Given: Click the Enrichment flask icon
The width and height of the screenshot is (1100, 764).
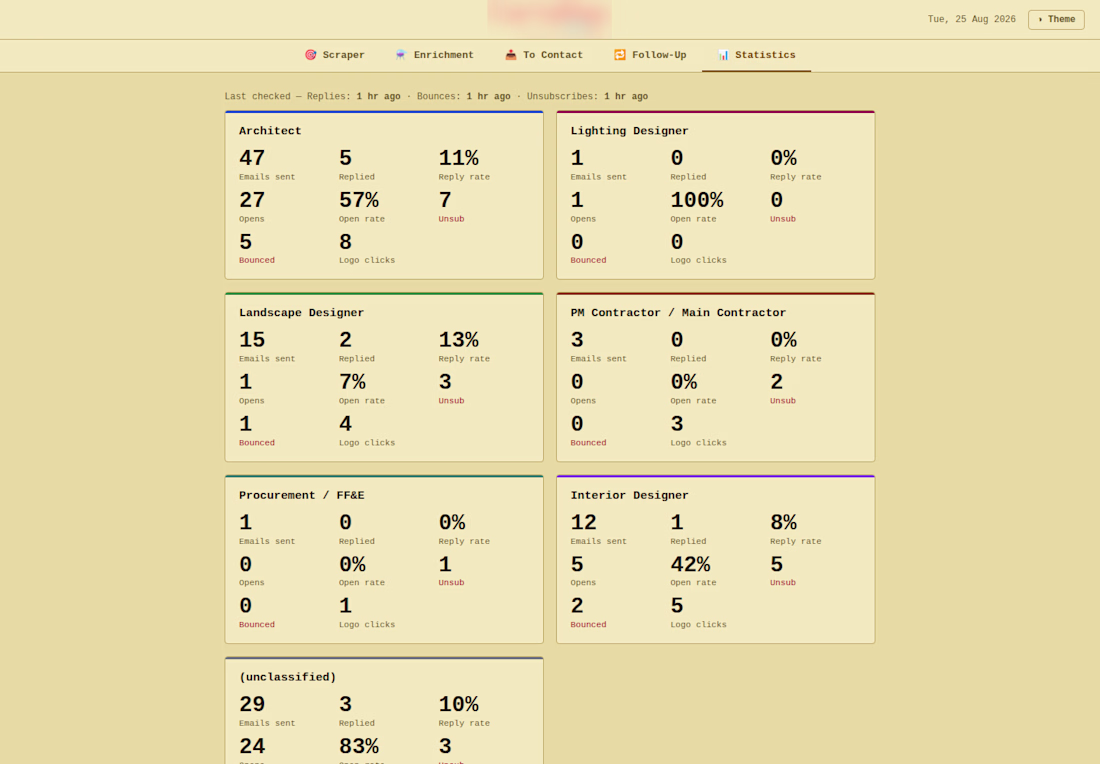Looking at the screenshot, I should 401,55.
